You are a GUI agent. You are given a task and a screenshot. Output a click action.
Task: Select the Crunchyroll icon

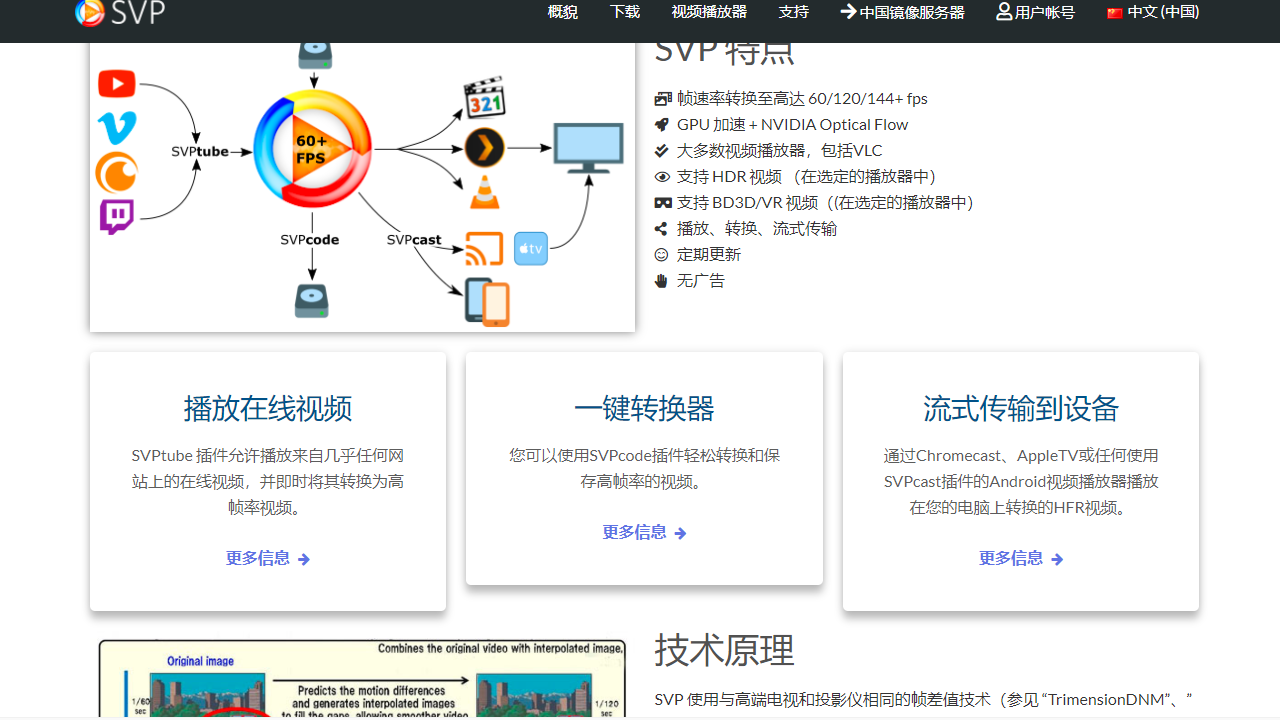(116, 171)
